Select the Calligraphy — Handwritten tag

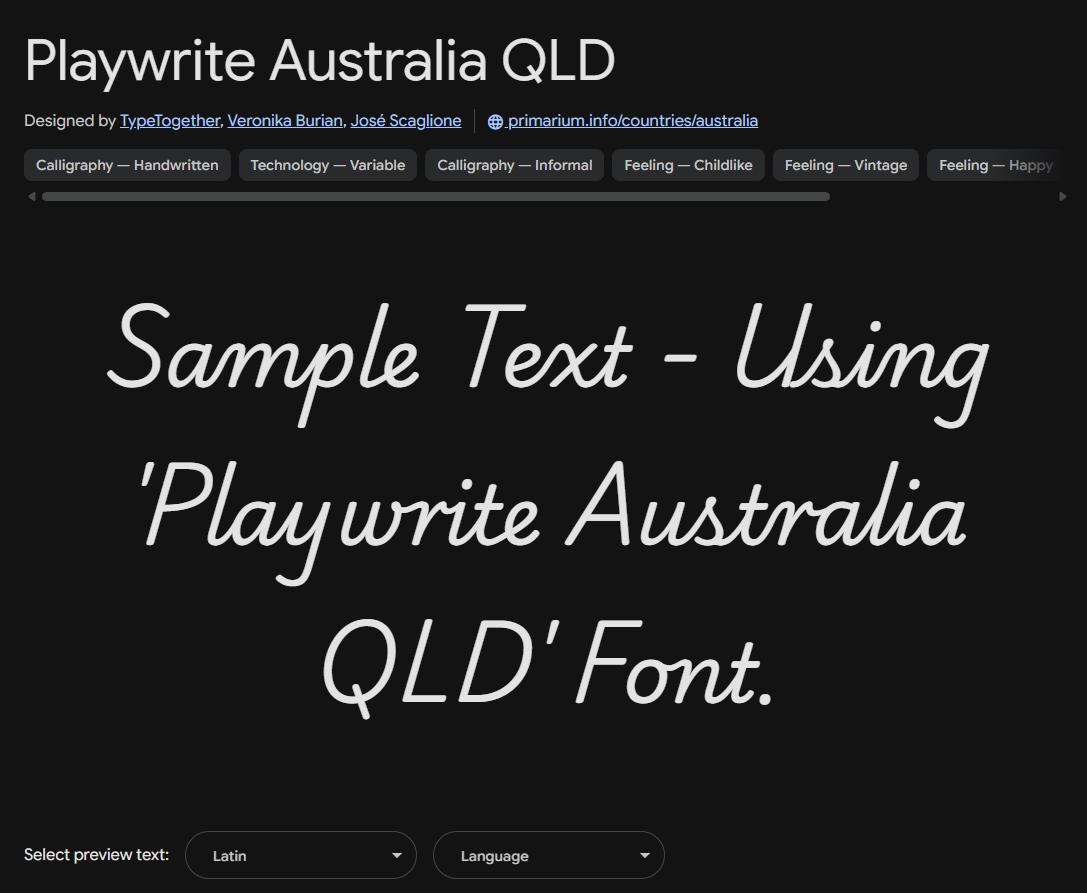[x=127, y=165]
